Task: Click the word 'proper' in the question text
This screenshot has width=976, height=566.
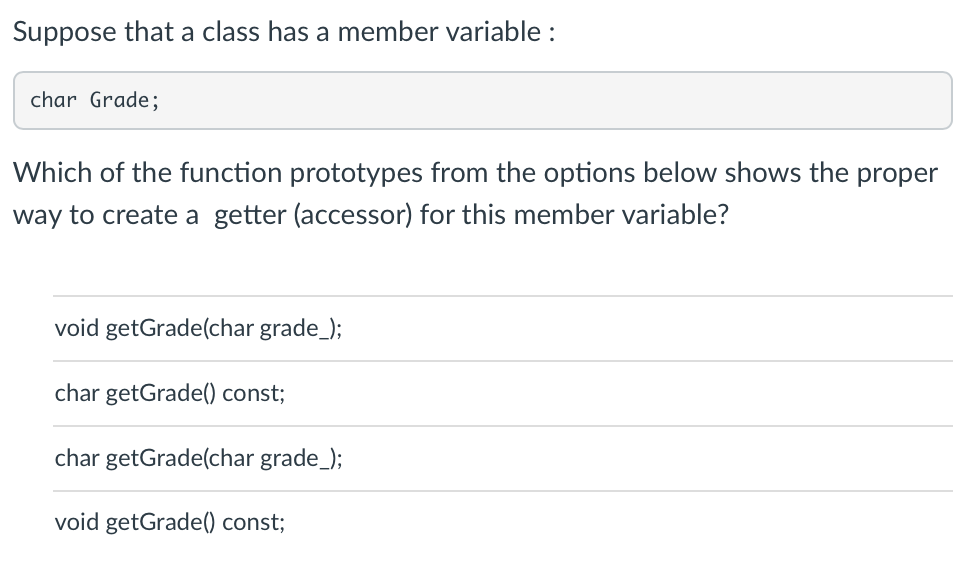Action: 897,174
